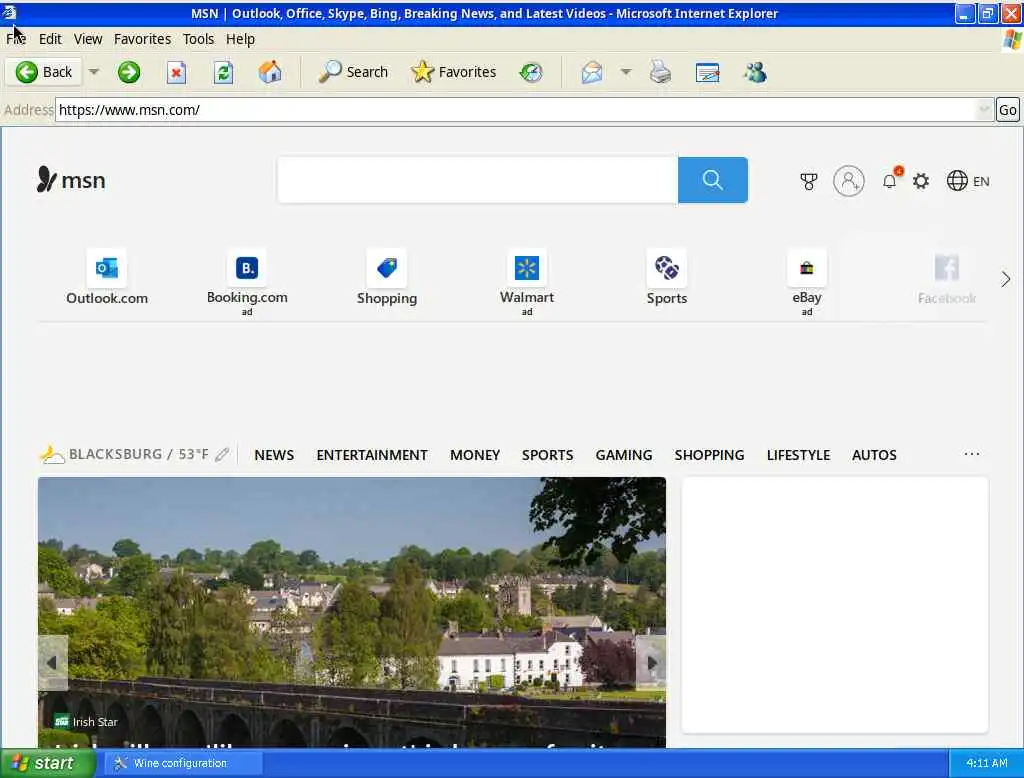Open the Search pane in toolbar
The height and width of the screenshot is (778, 1024).
[x=353, y=72]
